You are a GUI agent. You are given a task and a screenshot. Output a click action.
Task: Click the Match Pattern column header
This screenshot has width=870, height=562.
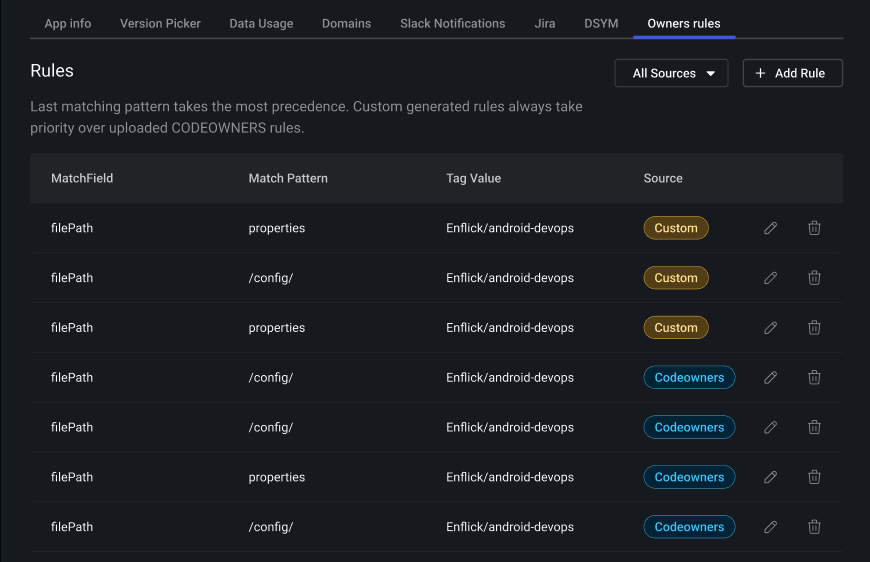[288, 178]
